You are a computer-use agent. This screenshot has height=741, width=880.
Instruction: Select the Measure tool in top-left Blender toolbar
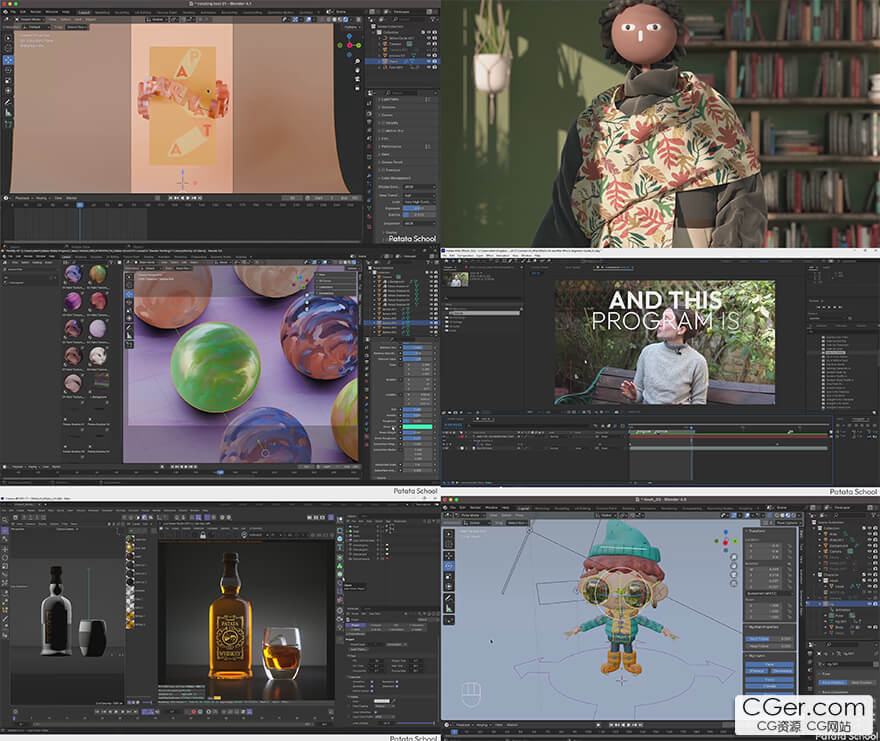tap(8, 112)
